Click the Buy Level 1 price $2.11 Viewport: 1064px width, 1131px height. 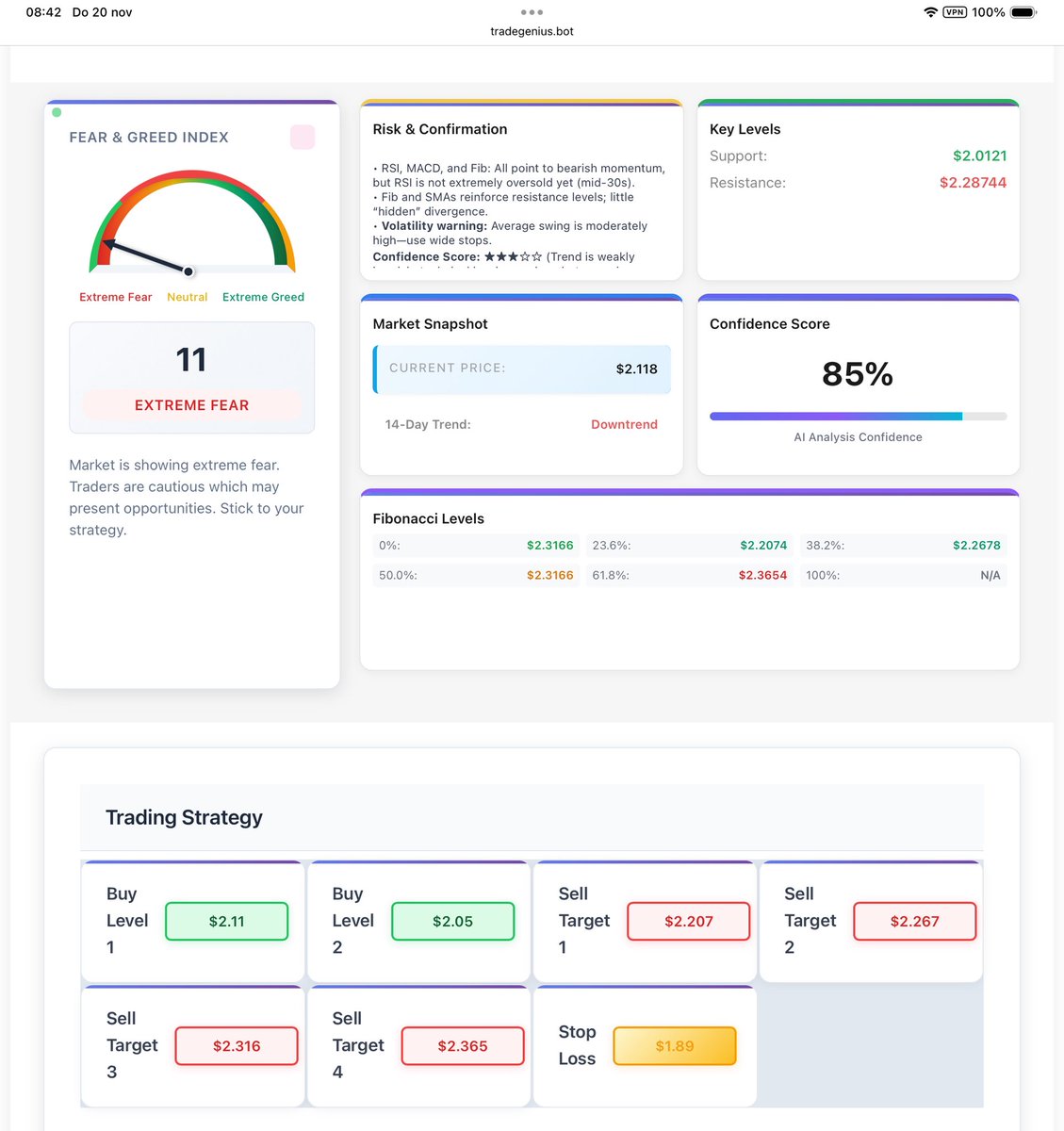point(226,921)
